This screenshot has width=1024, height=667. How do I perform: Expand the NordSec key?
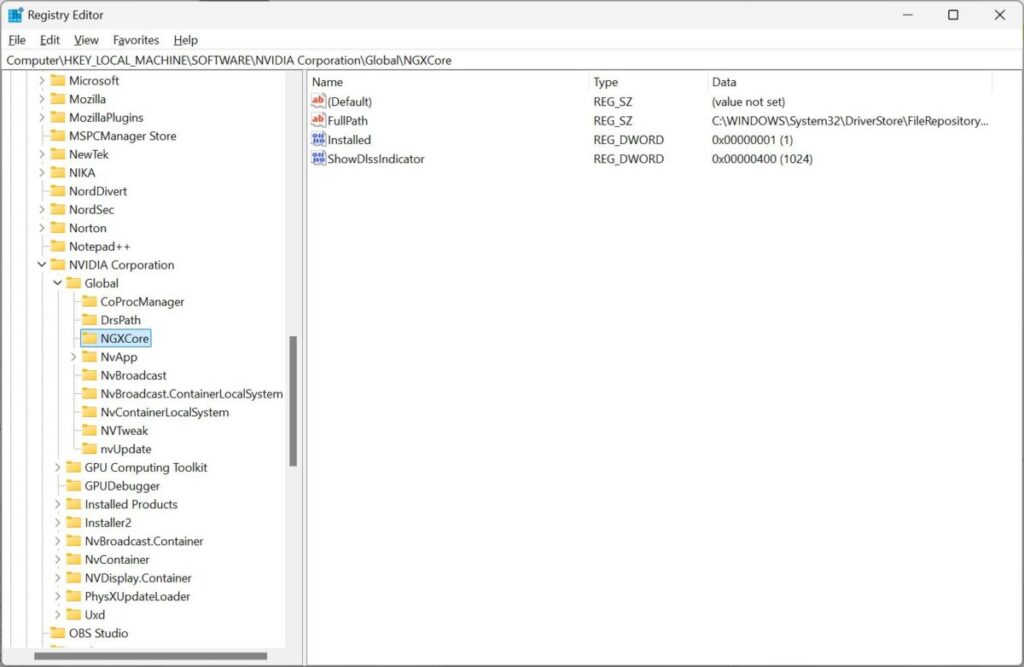(x=42, y=209)
